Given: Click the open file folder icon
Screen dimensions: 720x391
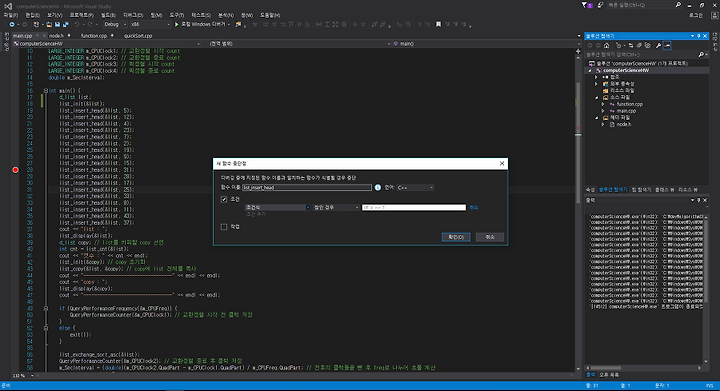Looking at the screenshot, I should pos(49,24).
